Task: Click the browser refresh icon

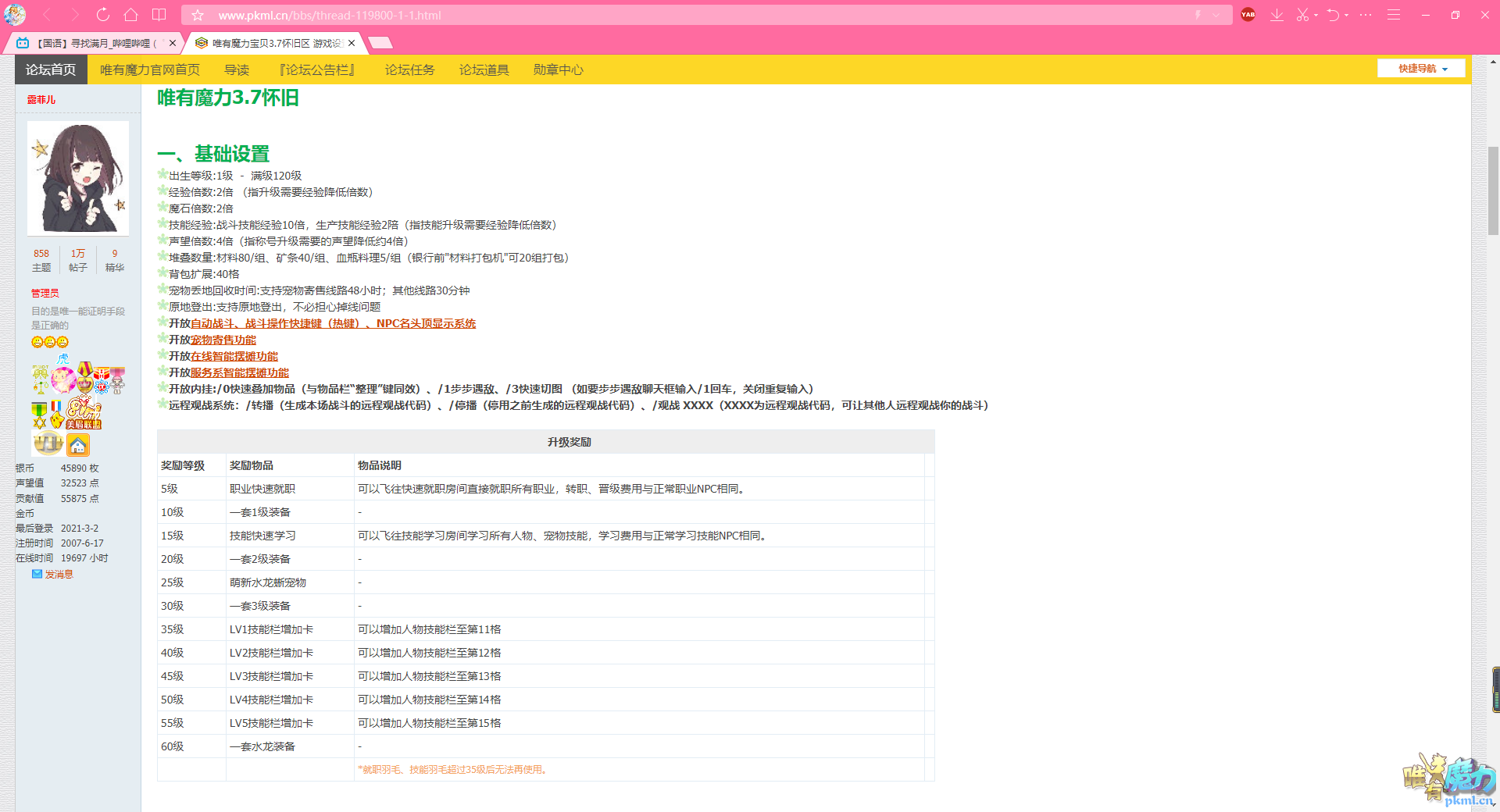Action: point(102,15)
